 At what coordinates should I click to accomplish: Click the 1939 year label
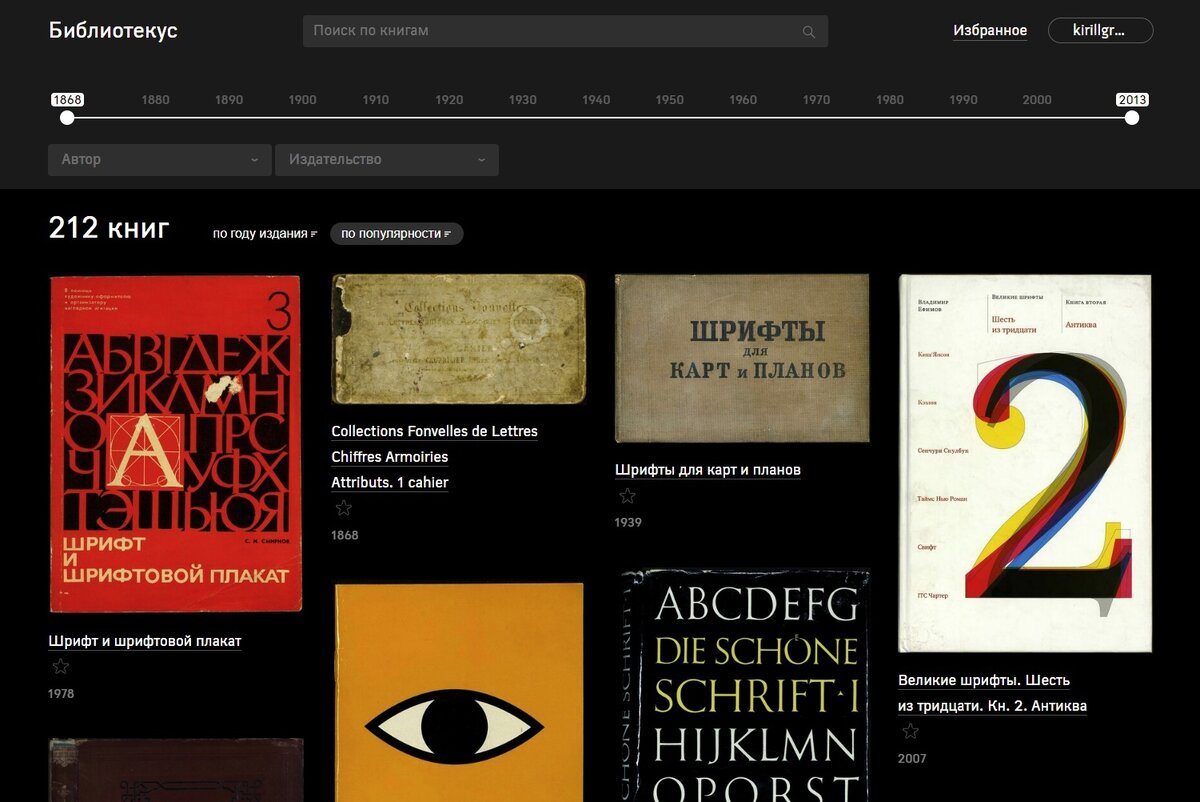click(x=628, y=523)
